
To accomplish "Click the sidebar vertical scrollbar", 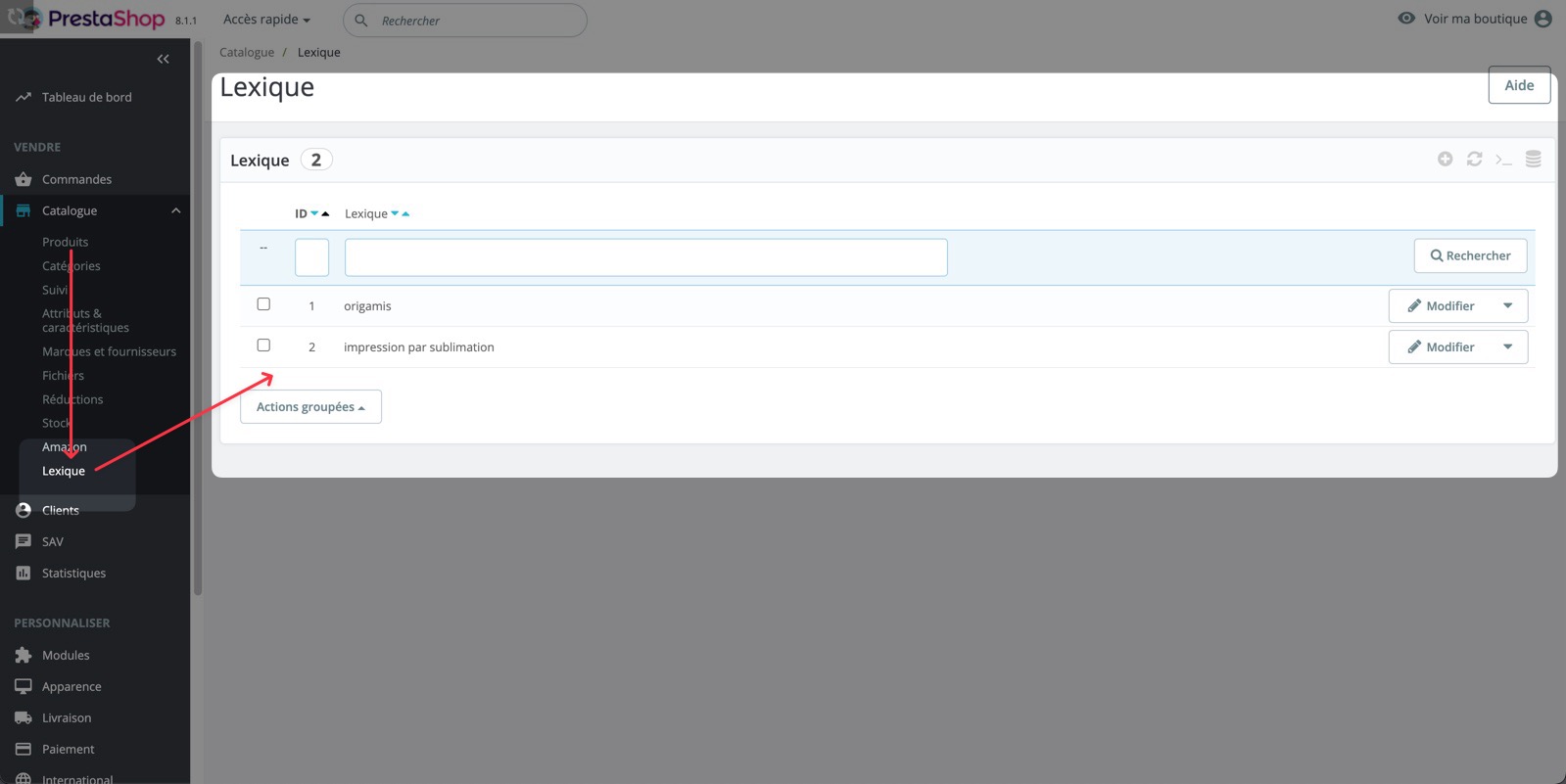I will [x=198, y=318].
